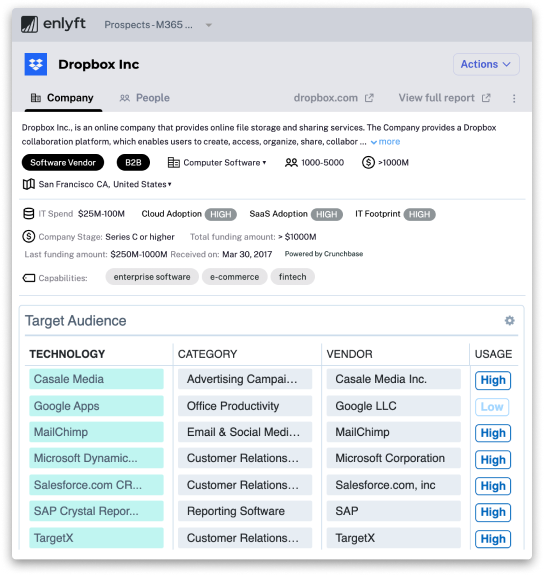Click the Microsoft Dynamic... technology cell

pyautogui.click(x=96, y=458)
